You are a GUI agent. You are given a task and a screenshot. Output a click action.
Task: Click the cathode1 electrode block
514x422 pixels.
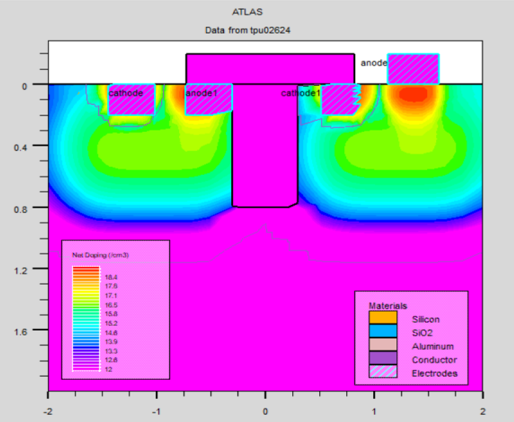click(x=341, y=99)
